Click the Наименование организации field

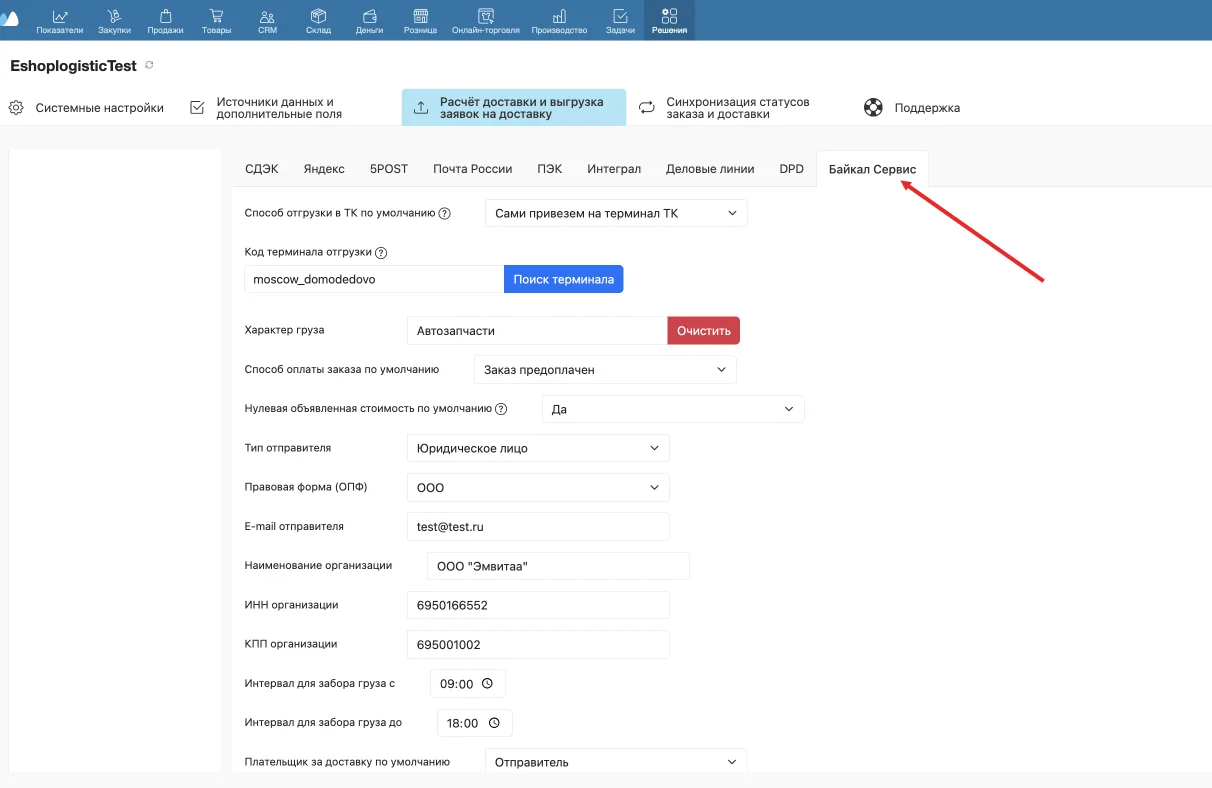coord(558,566)
